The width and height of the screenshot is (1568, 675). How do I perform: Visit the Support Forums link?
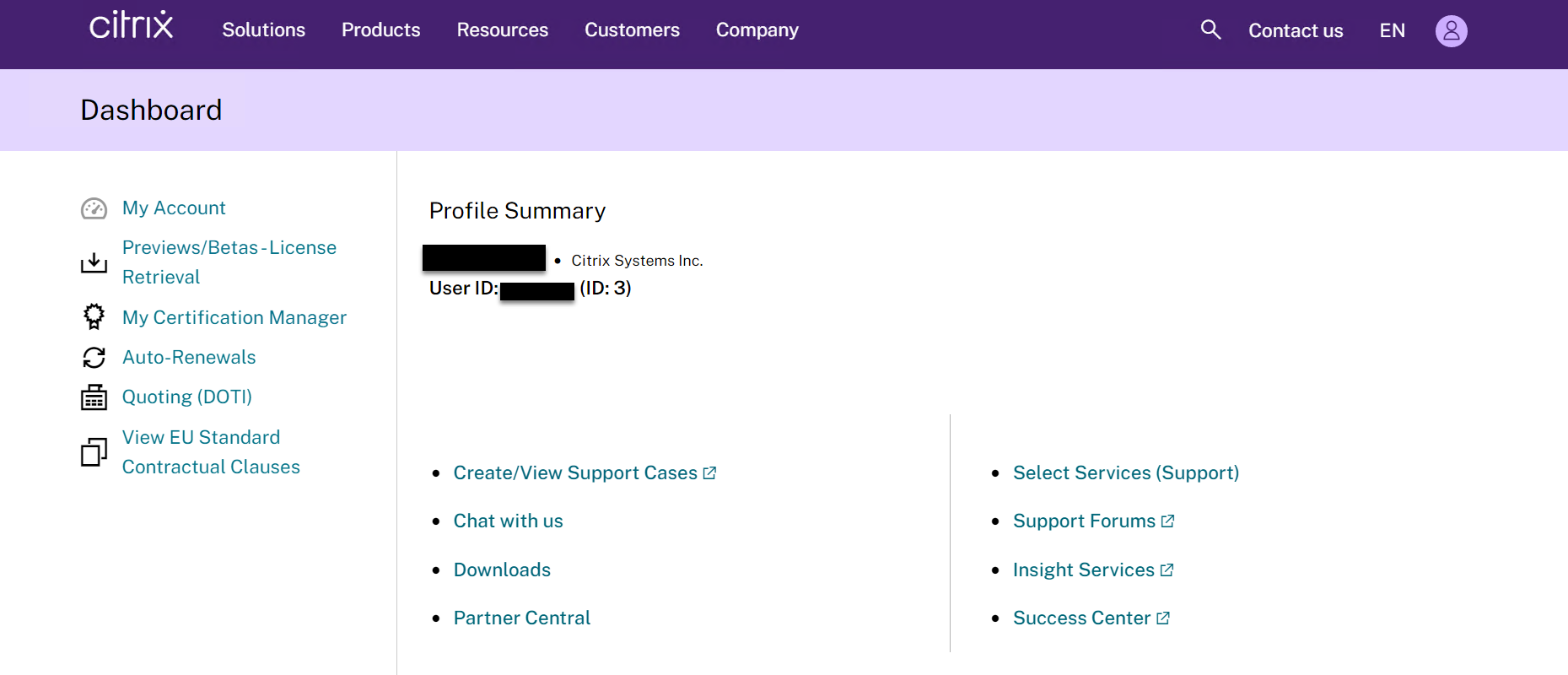click(1084, 521)
